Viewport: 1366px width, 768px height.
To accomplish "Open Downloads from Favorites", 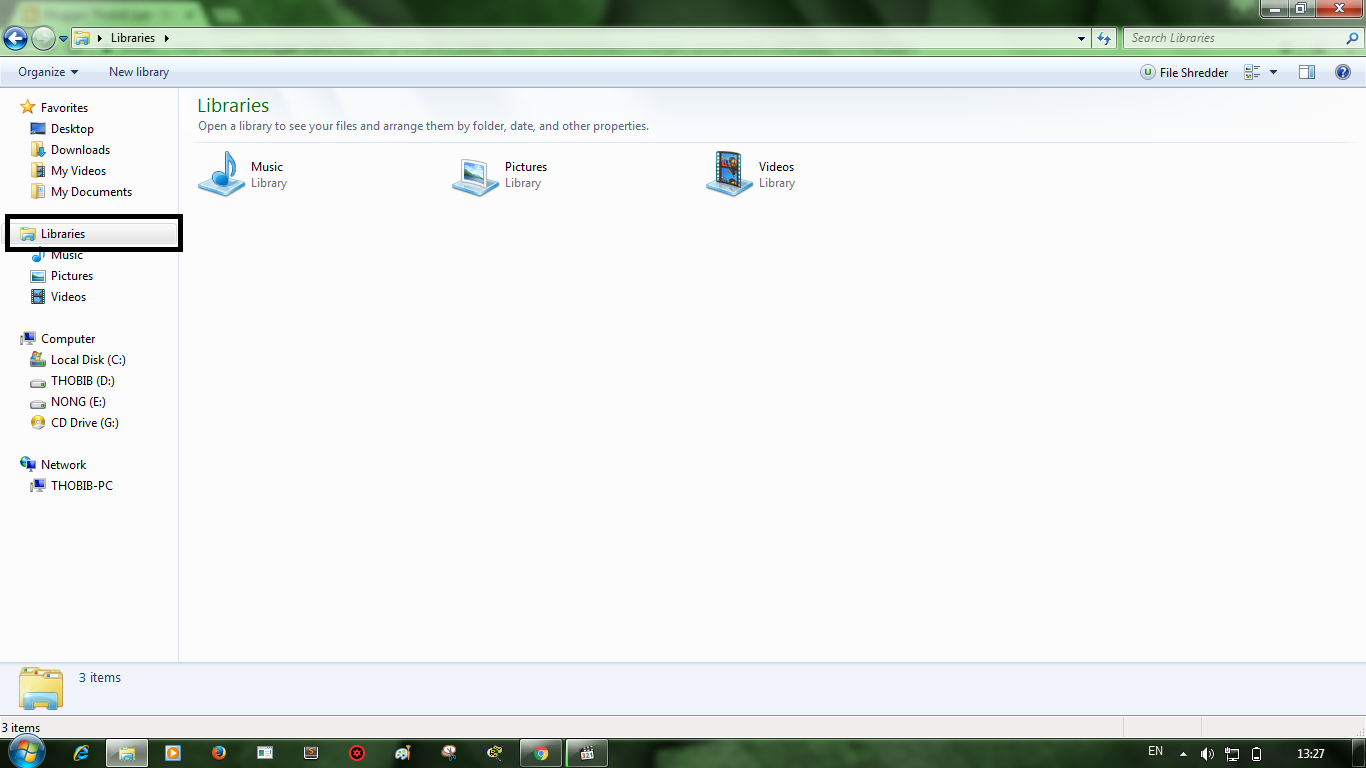I will click(78, 149).
